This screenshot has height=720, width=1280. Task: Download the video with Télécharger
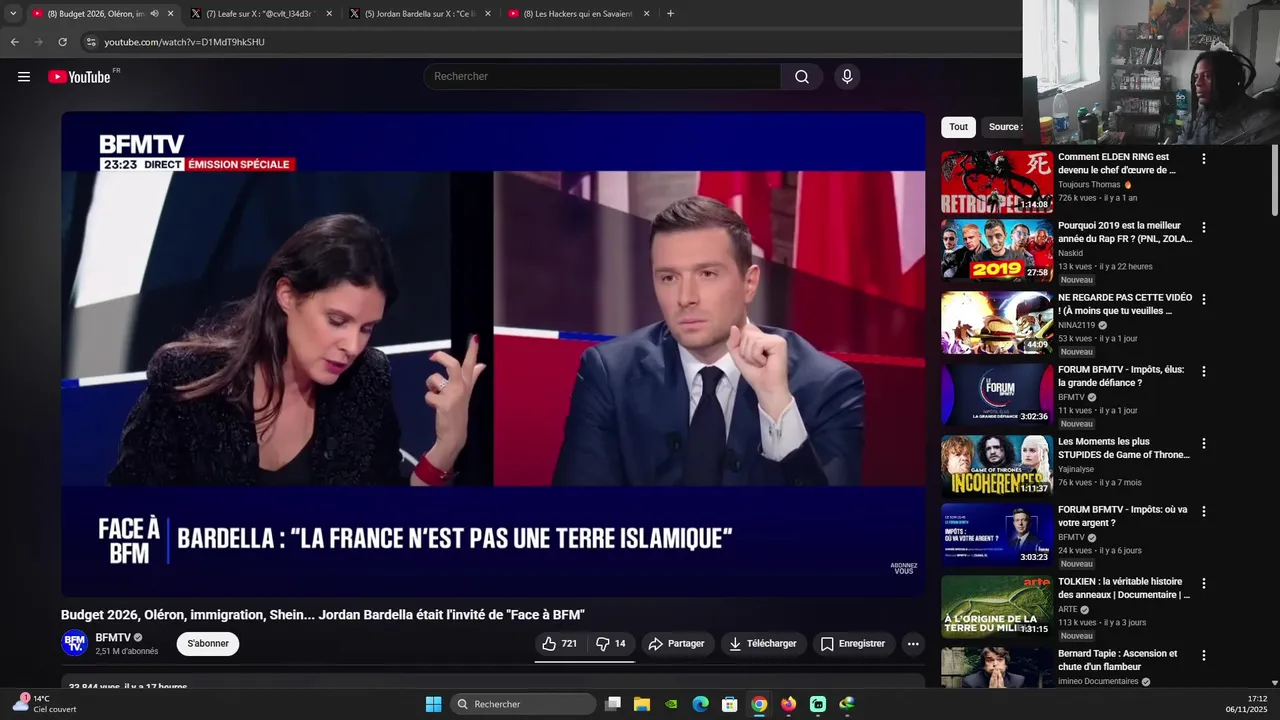(x=763, y=644)
